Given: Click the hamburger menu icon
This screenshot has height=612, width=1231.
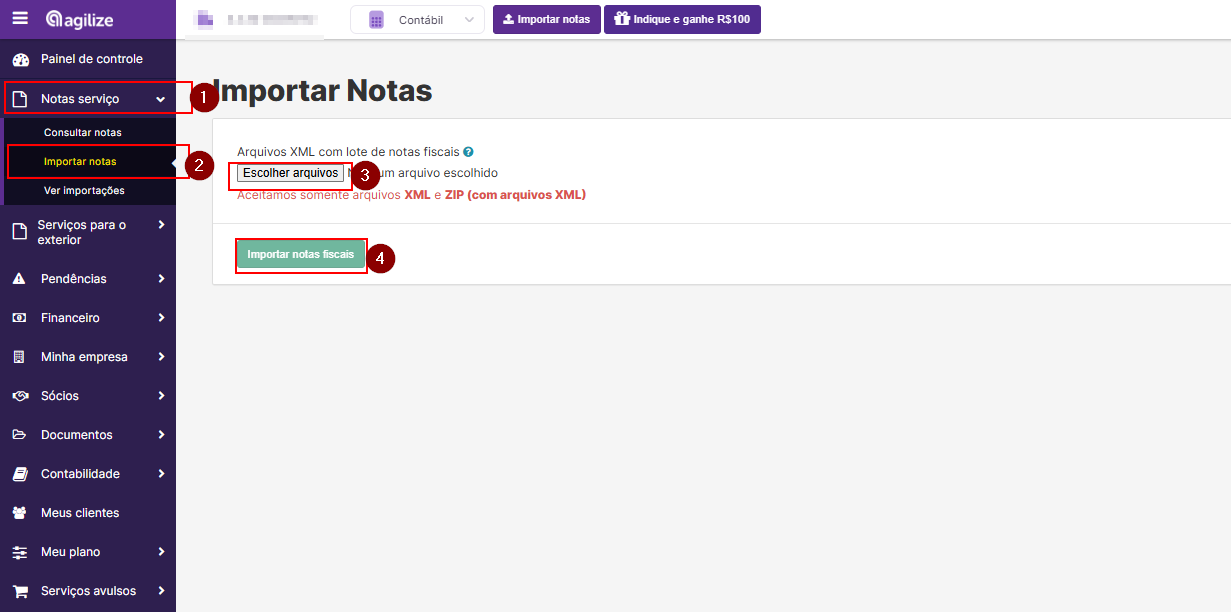Looking at the screenshot, I should (20, 18).
